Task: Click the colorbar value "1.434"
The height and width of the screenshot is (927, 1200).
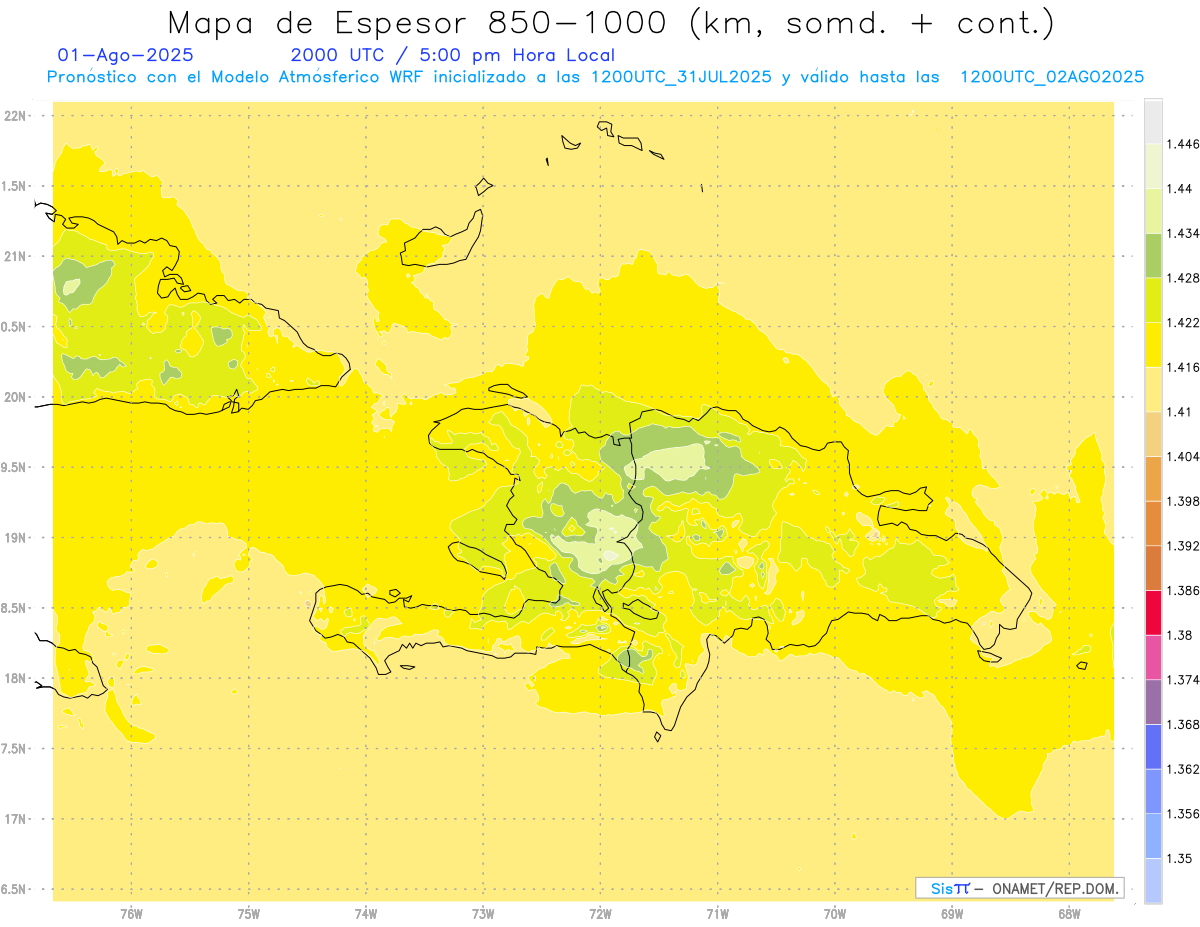Action: click(1182, 233)
